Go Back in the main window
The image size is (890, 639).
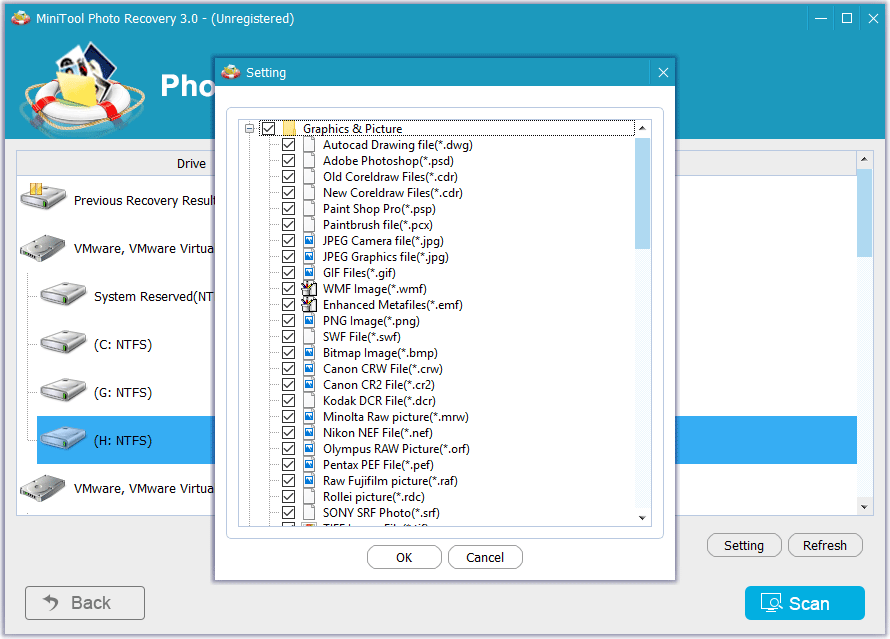85,603
